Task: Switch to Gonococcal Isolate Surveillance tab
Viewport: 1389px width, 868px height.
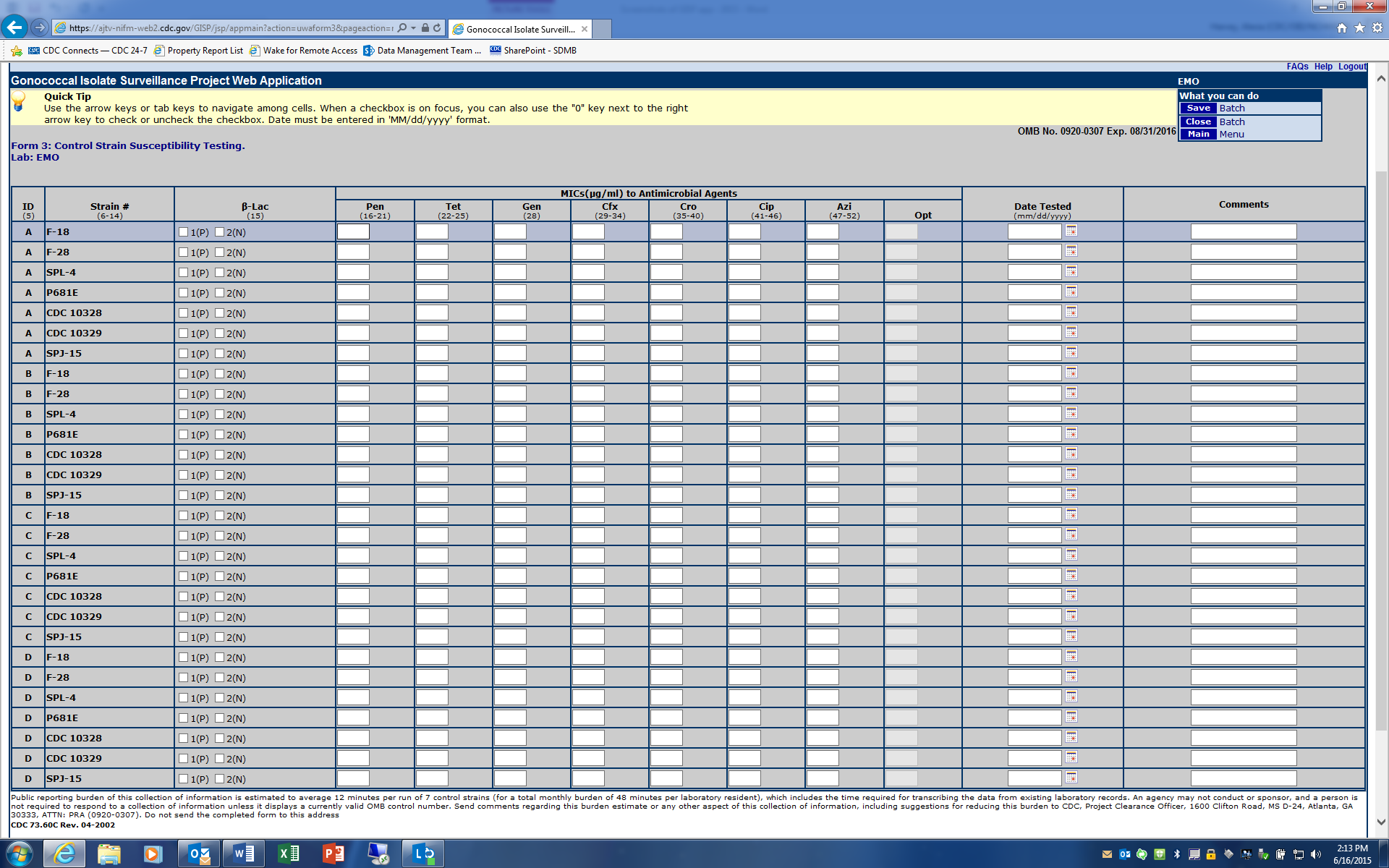Action: point(519,29)
